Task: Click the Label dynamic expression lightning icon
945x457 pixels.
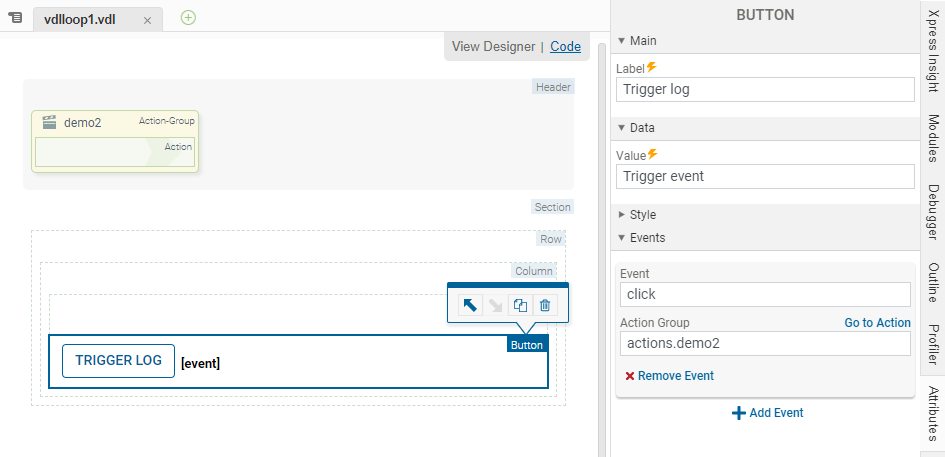Action: [652, 67]
